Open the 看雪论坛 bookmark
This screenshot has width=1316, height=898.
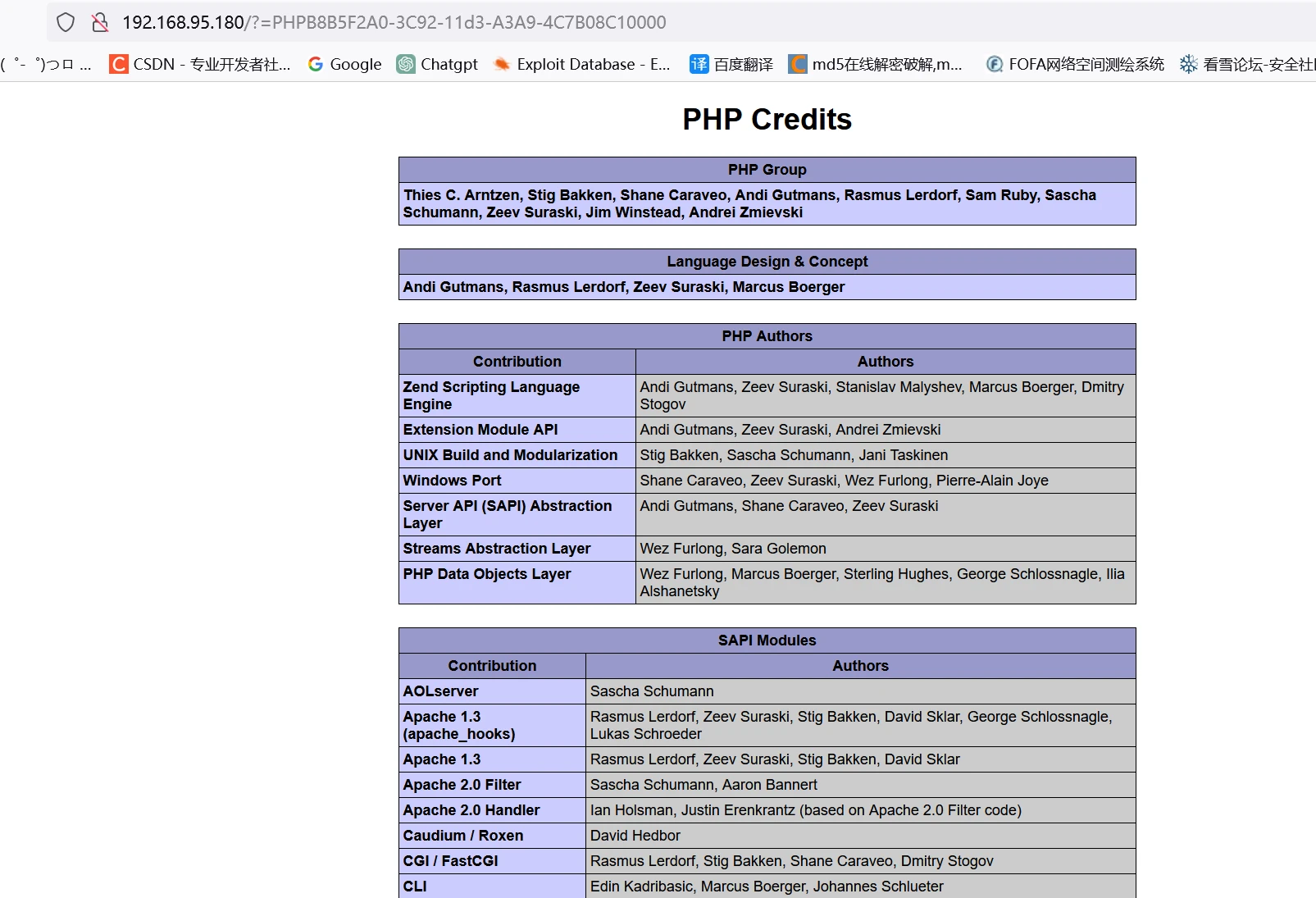coord(1248,64)
